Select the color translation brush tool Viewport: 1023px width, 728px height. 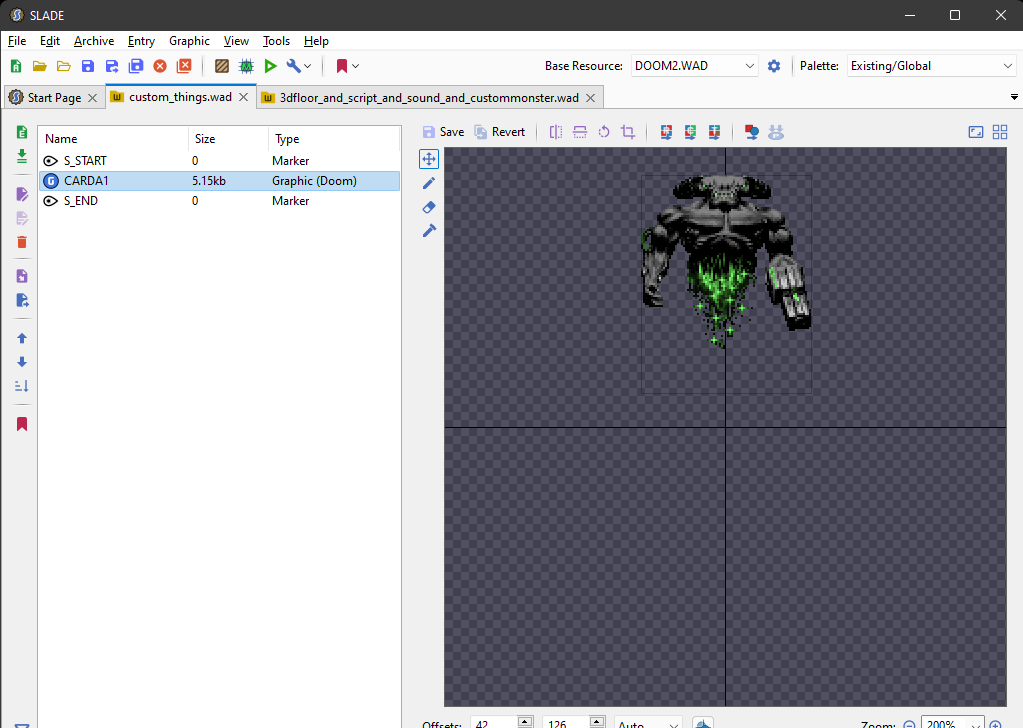click(429, 231)
